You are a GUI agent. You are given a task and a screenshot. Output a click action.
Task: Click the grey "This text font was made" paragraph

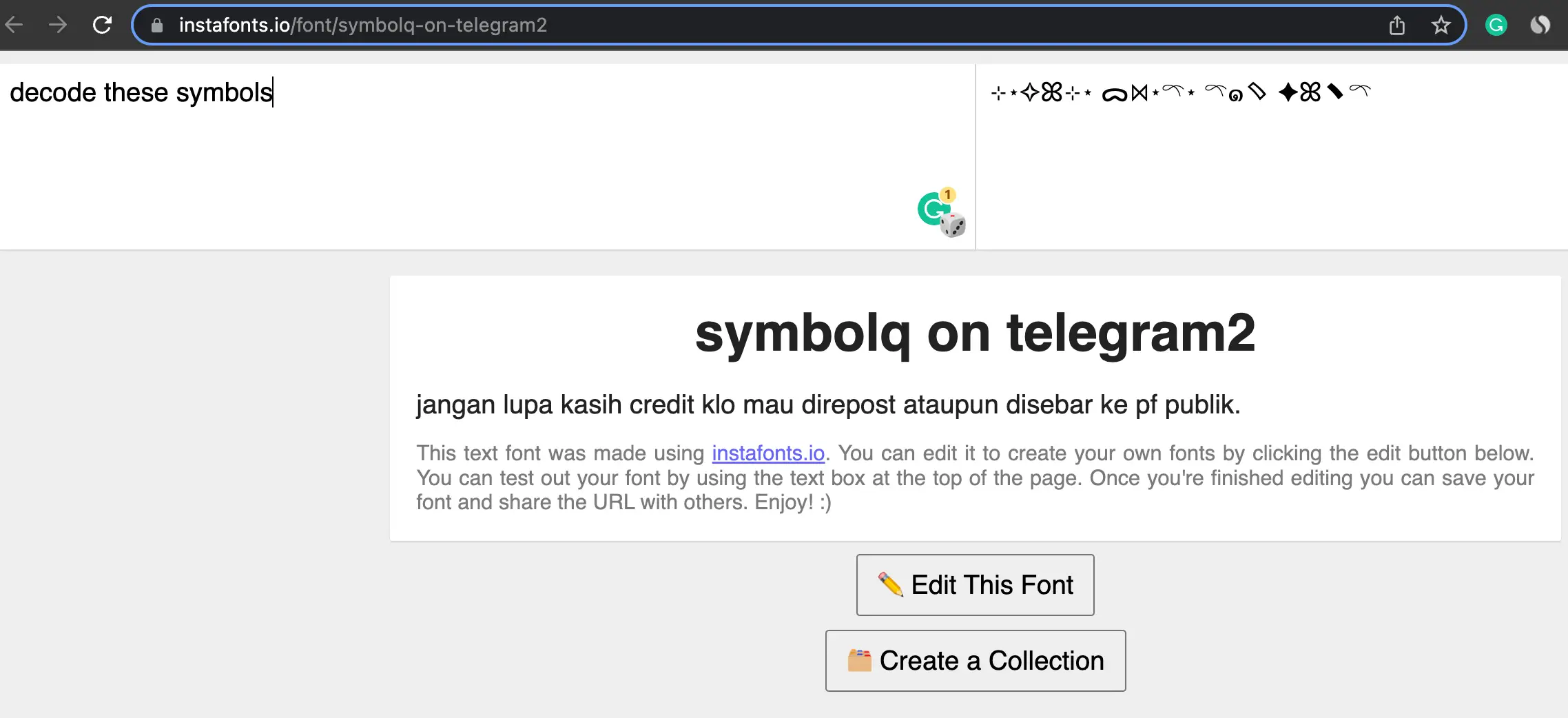click(975, 478)
